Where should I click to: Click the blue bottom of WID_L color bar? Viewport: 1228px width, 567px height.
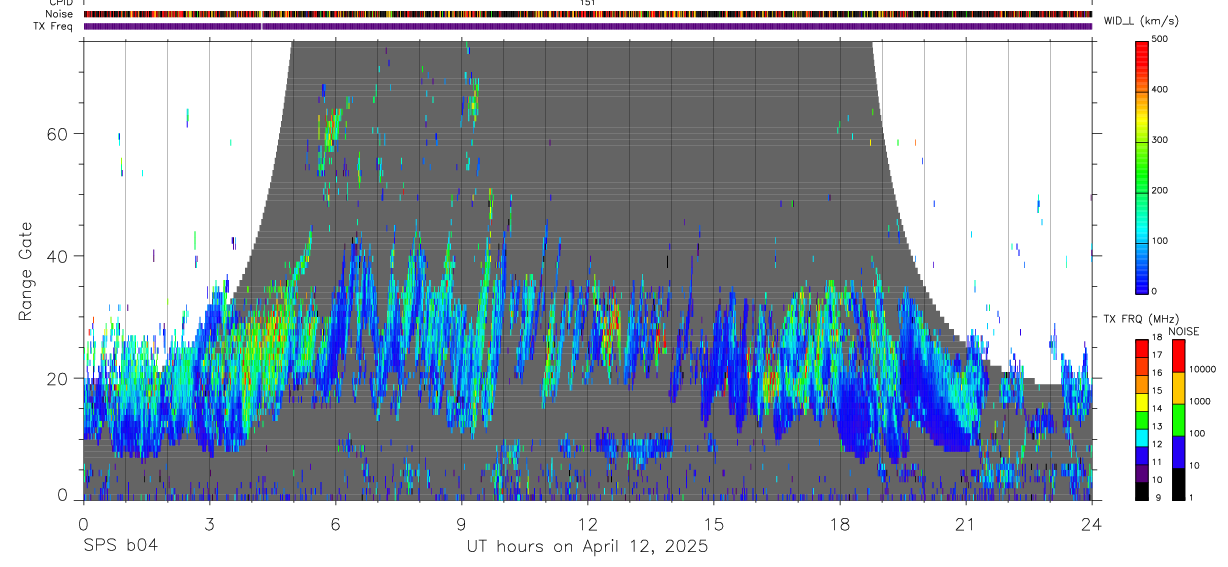1141,284
